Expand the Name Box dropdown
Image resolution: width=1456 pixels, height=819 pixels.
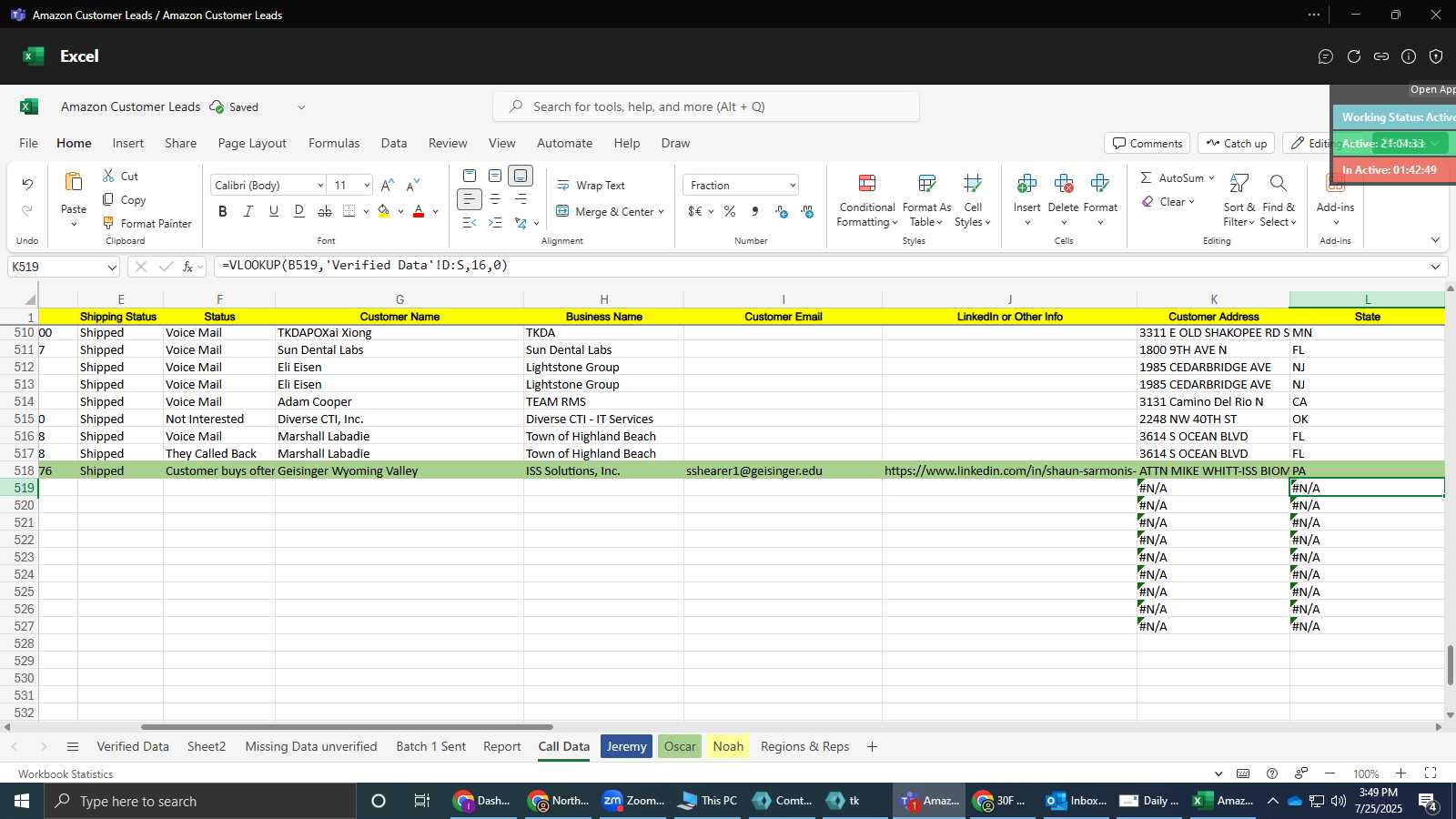112,268
